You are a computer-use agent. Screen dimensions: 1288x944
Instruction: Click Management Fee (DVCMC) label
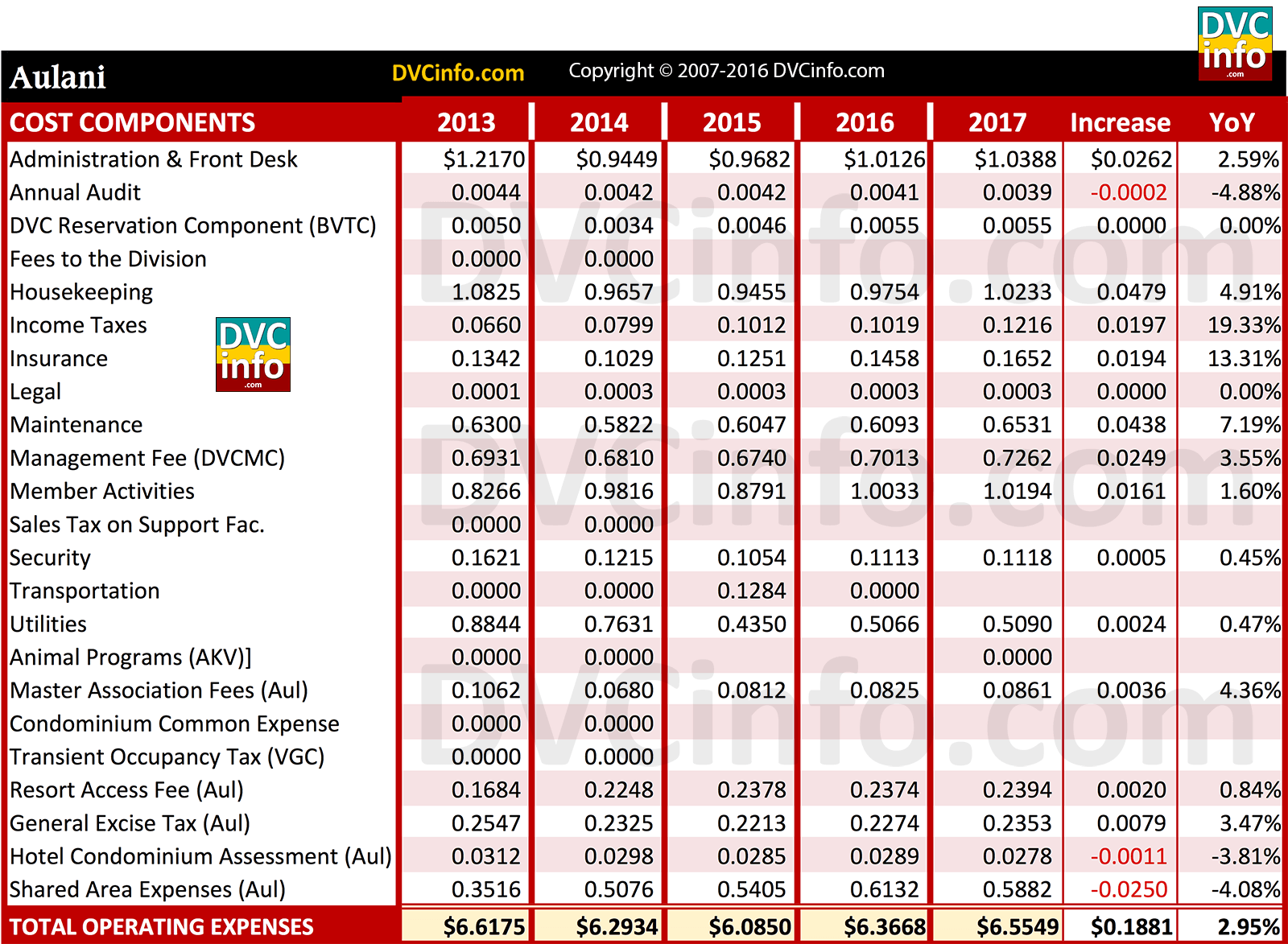coord(147,458)
